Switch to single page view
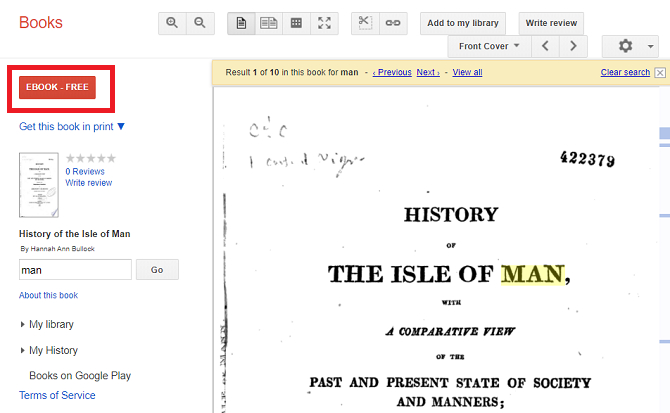The height and width of the screenshot is (413, 670). click(x=241, y=23)
